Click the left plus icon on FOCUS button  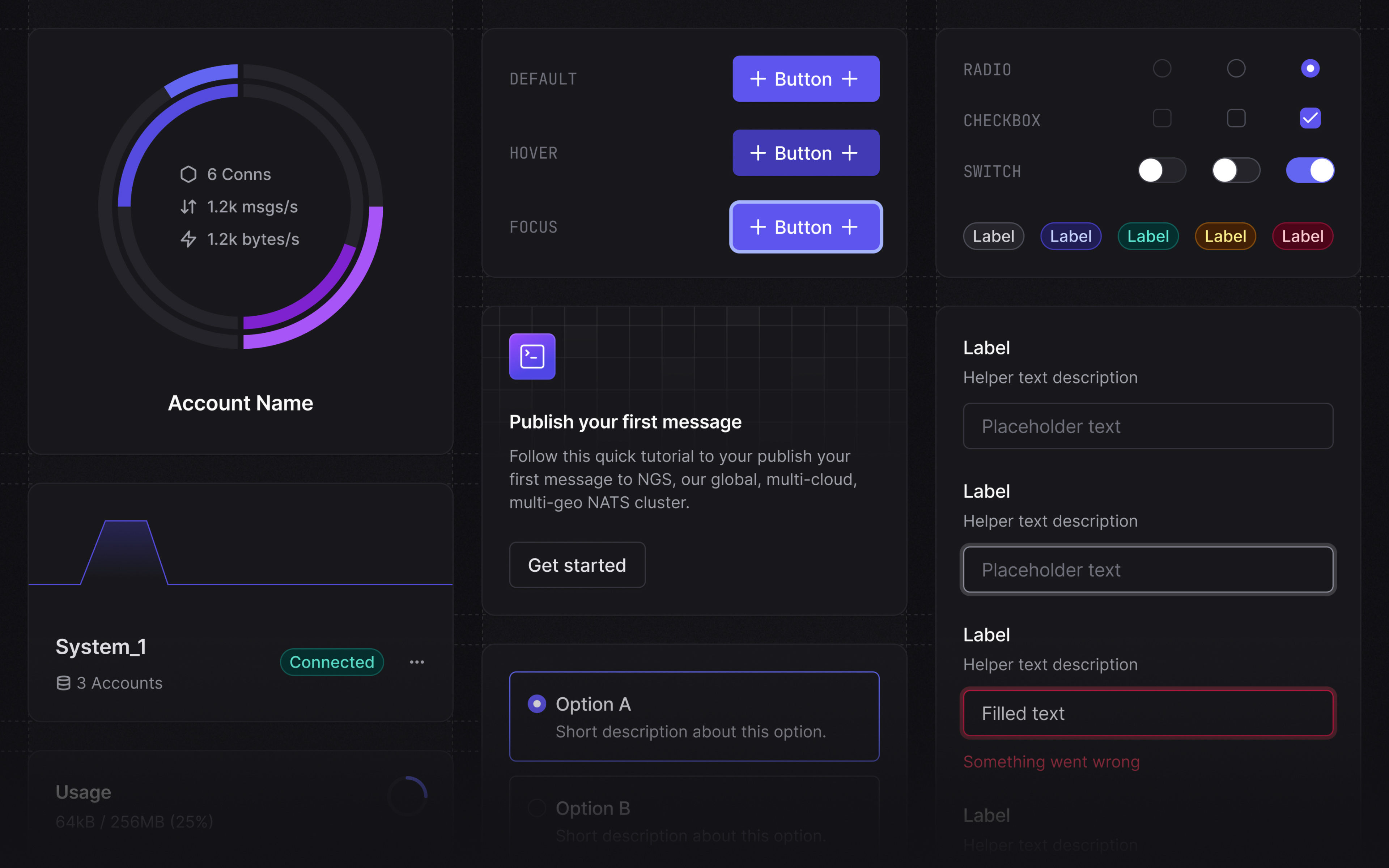(x=758, y=227)
